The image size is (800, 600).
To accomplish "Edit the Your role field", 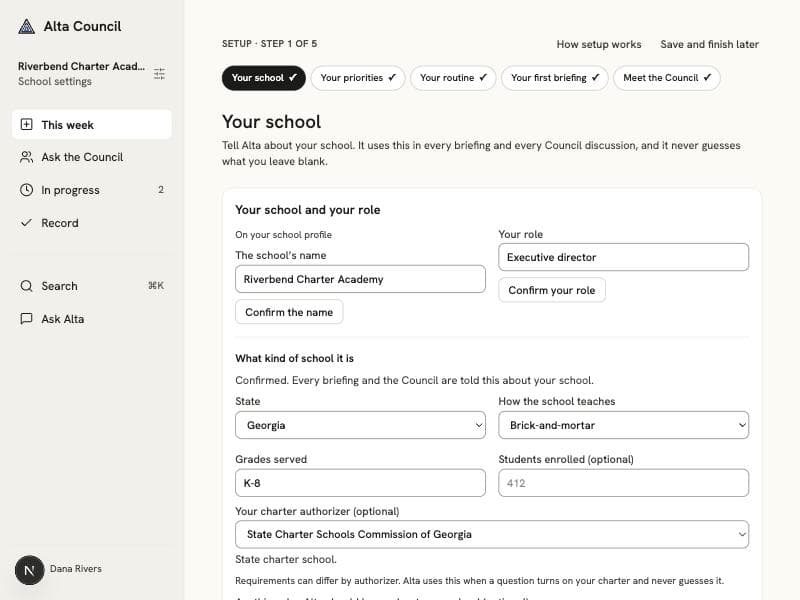I will 623,257.
